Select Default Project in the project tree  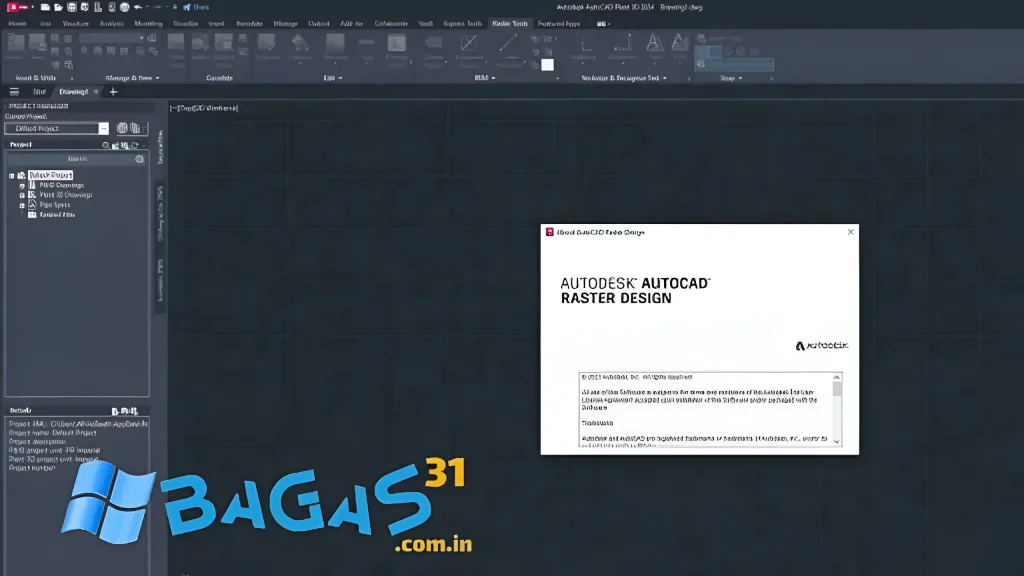point(50,176)
